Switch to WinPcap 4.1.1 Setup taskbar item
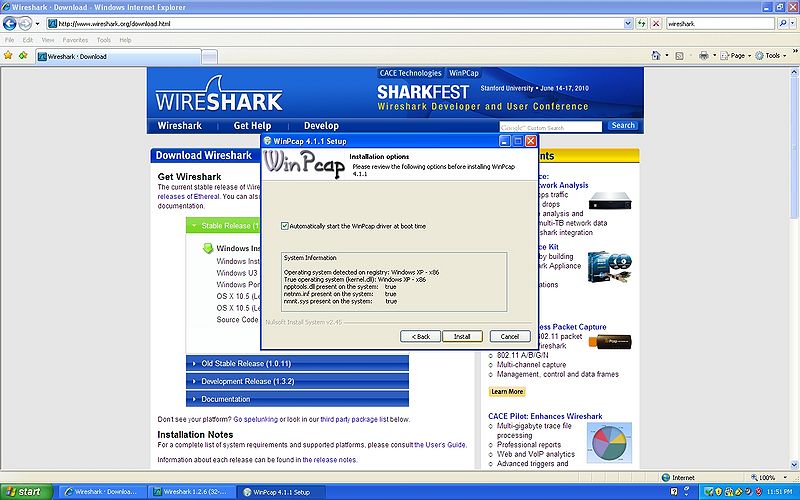The image size is (800, 500). (282, 492)
